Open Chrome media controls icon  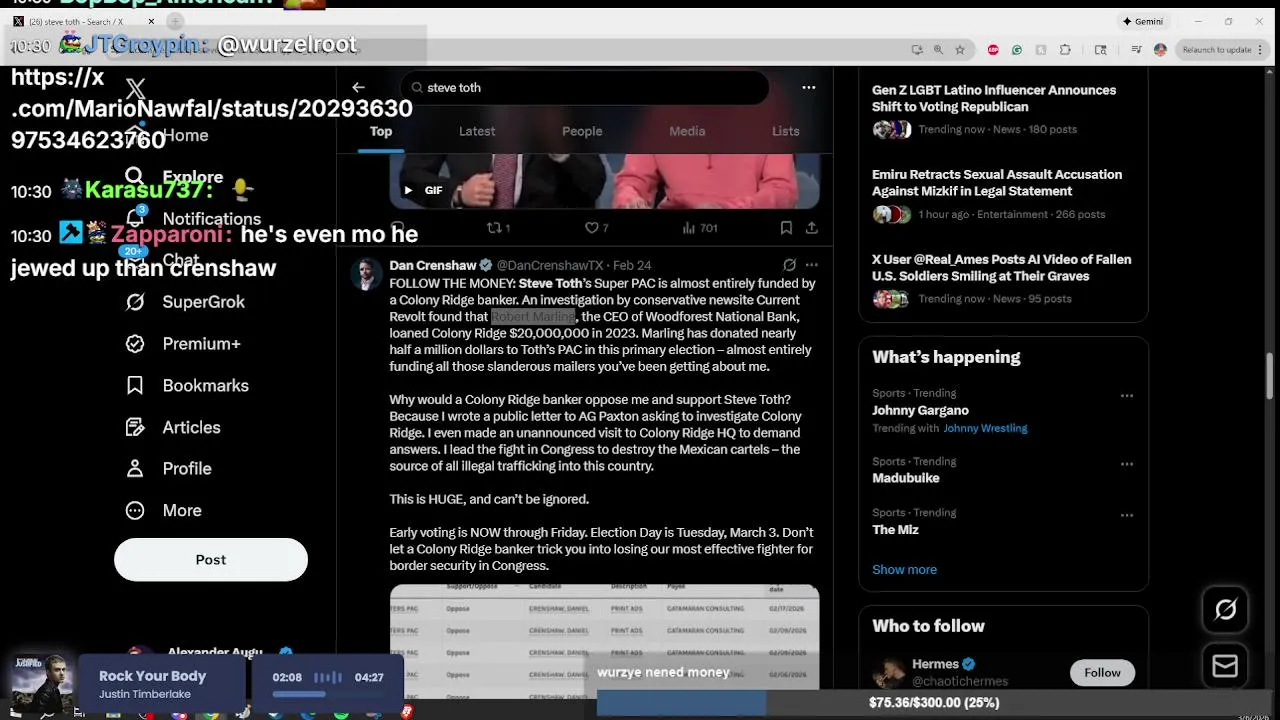pyautogui.click(x=1137, y=49)
